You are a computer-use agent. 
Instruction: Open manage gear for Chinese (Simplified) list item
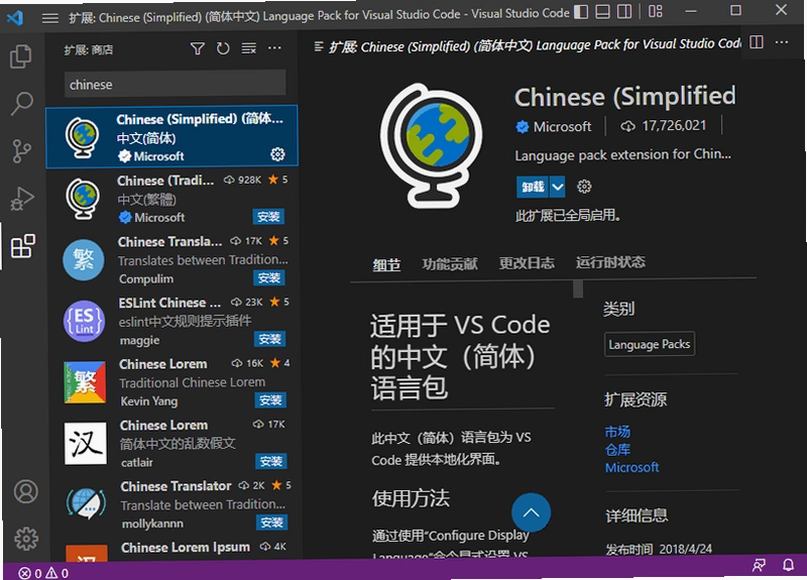tap(277, 154)
